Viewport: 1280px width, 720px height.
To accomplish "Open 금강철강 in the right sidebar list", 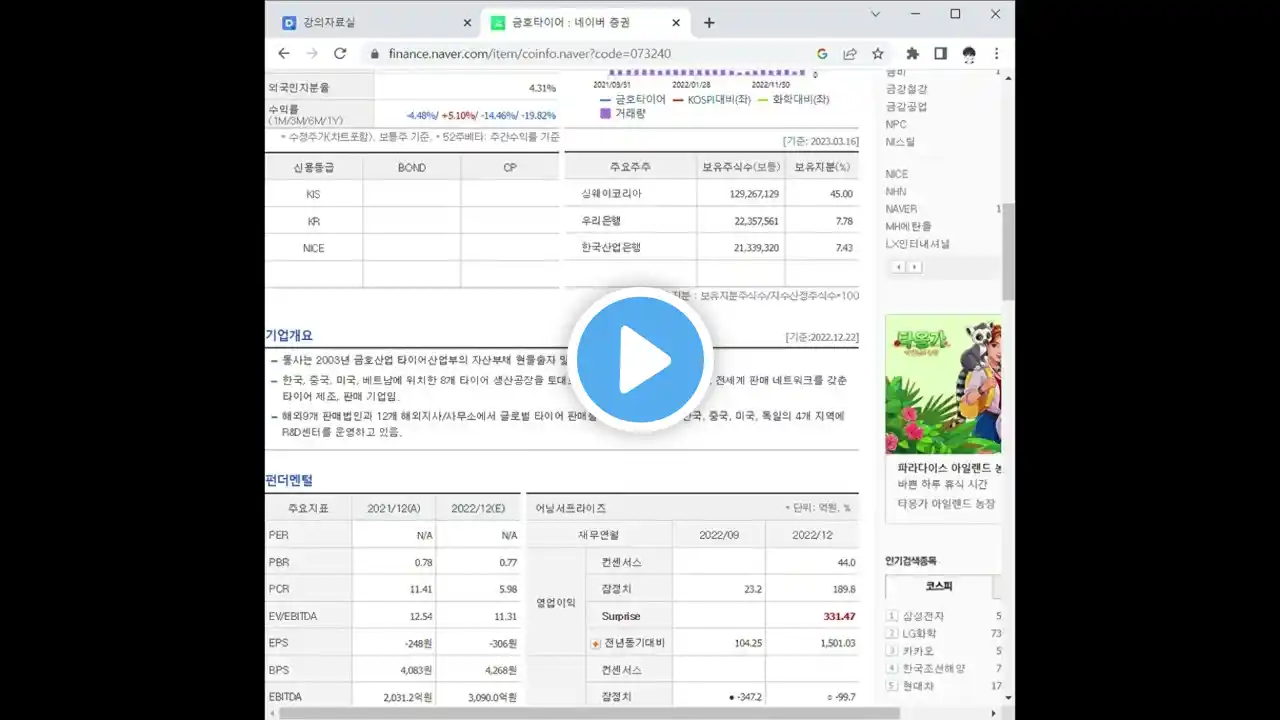I will 906,89.
